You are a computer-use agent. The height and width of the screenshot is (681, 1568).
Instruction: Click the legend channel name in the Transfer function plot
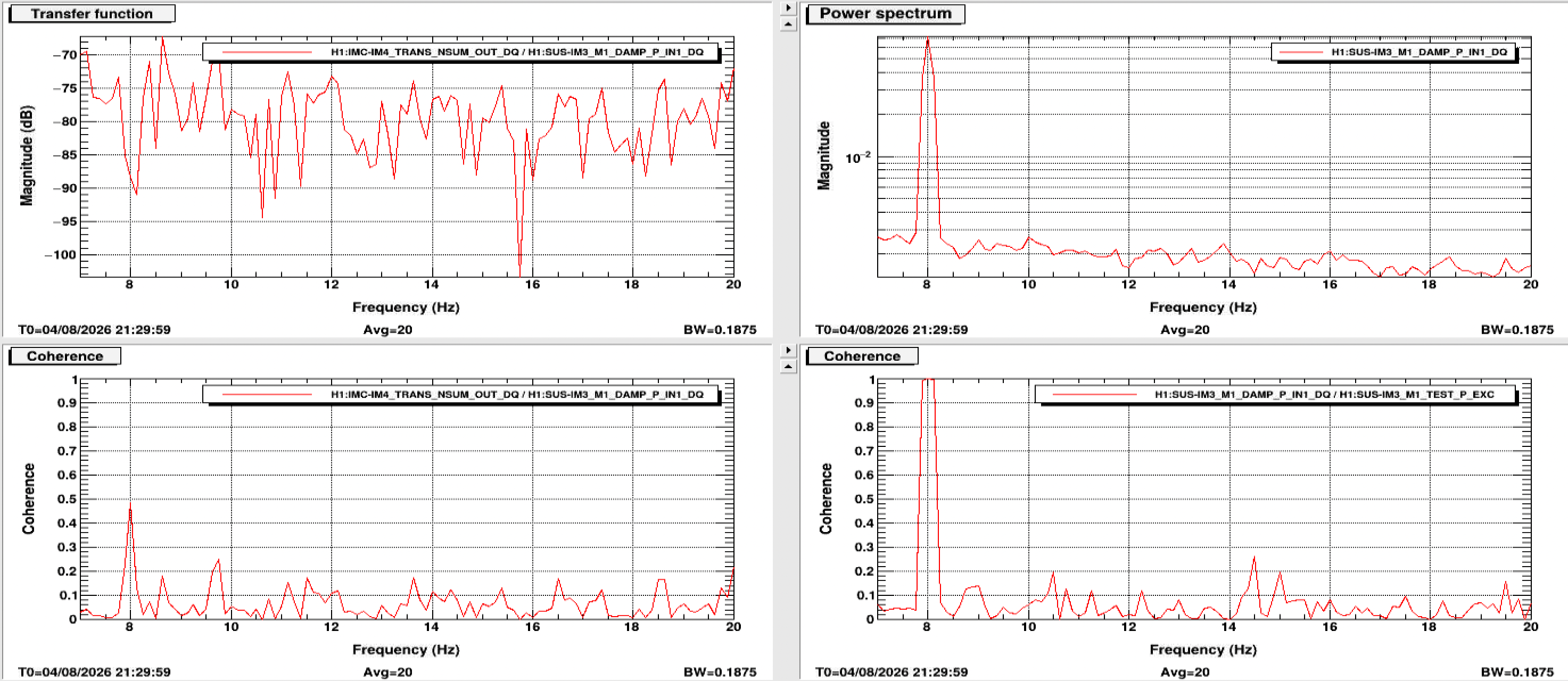point(517,52)
